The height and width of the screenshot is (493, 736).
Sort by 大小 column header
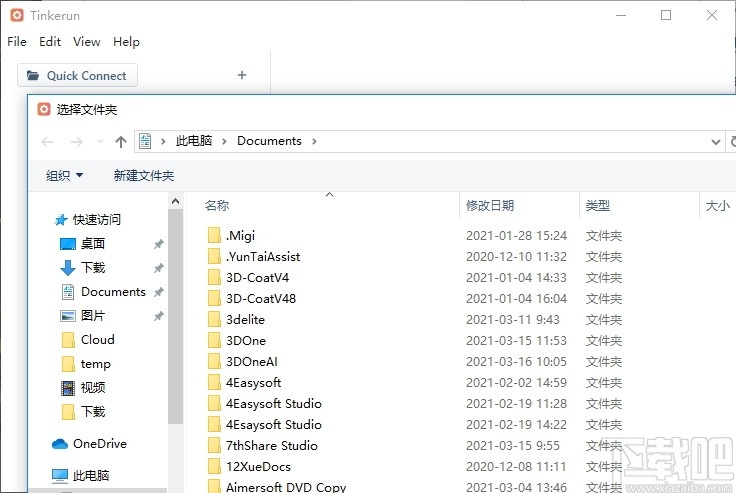[x=718, y=205]
